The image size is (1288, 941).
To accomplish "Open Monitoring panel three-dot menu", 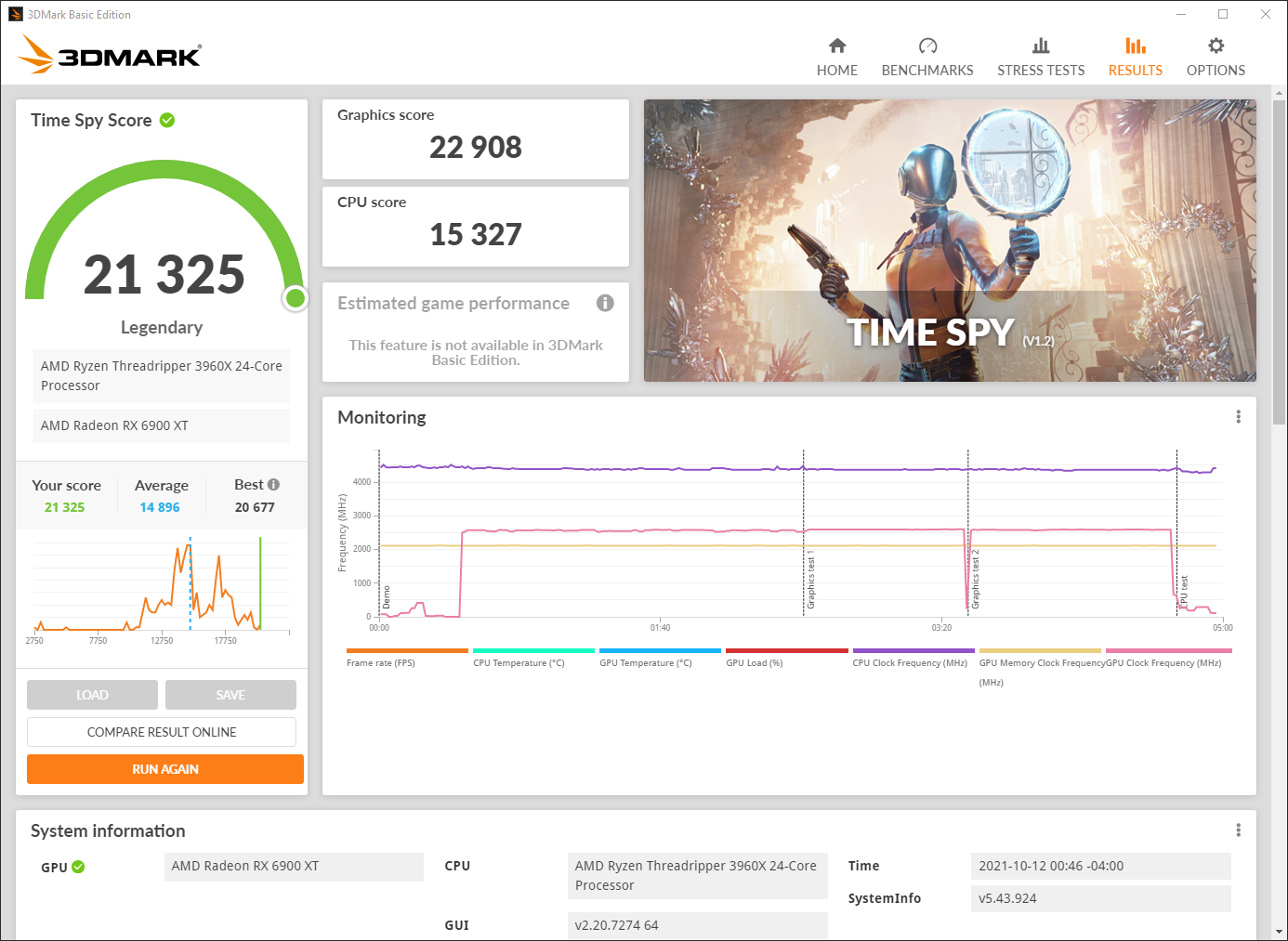I will (1238, 417).
